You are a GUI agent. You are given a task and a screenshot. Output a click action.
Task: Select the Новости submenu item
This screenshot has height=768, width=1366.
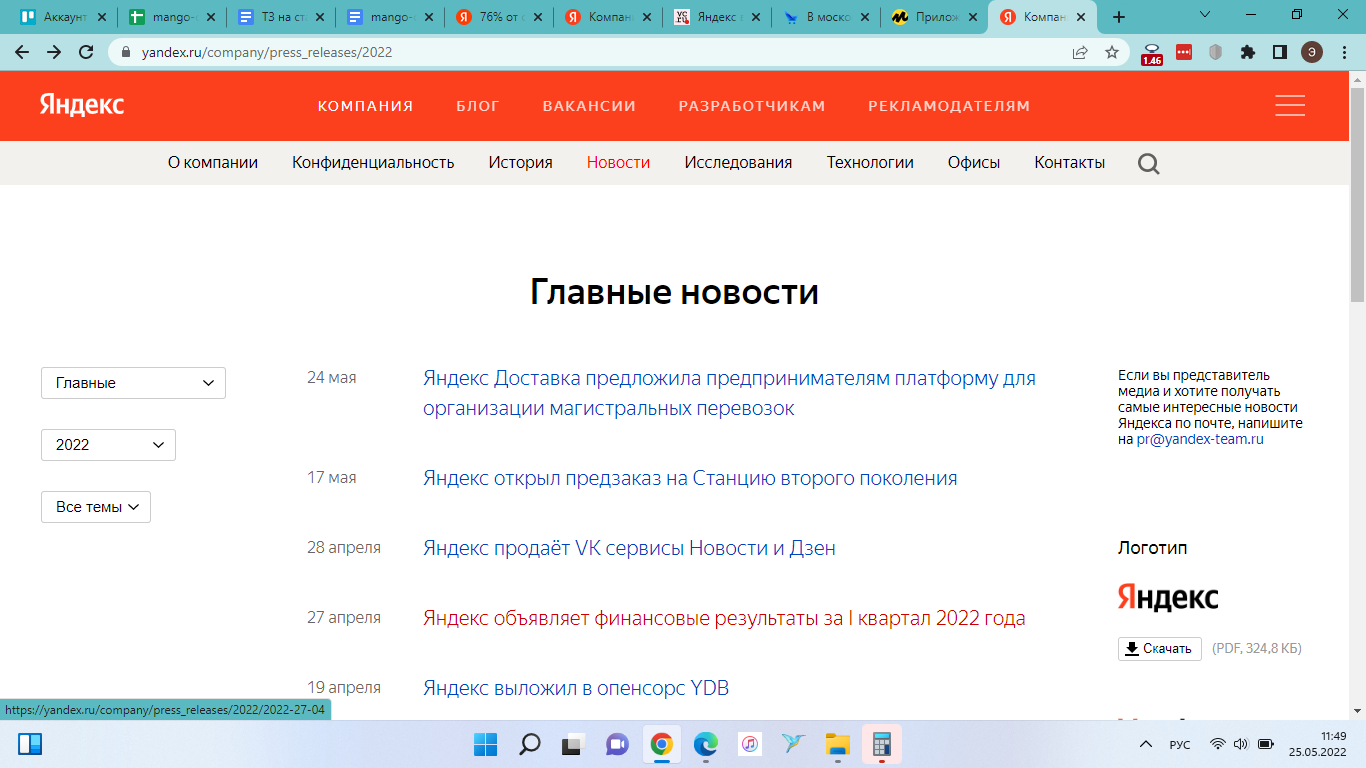point(618,162)
